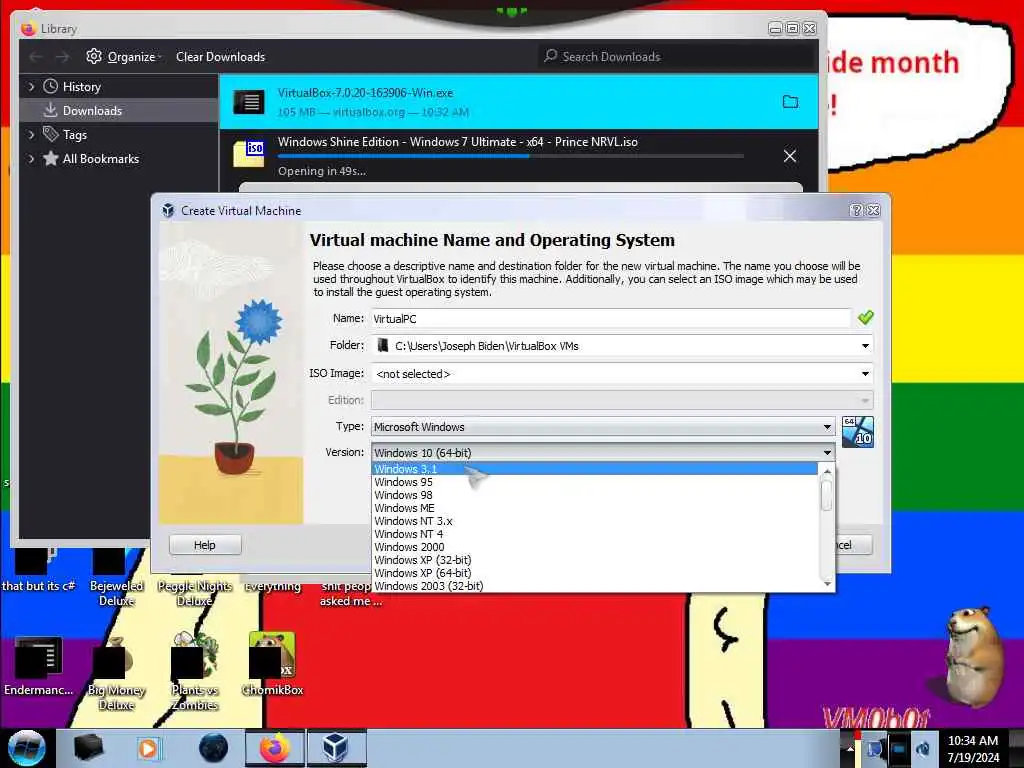This screenshot has width=1024, height=768.
Task: Click the Help button in the wizard
Action: point(205,545)
